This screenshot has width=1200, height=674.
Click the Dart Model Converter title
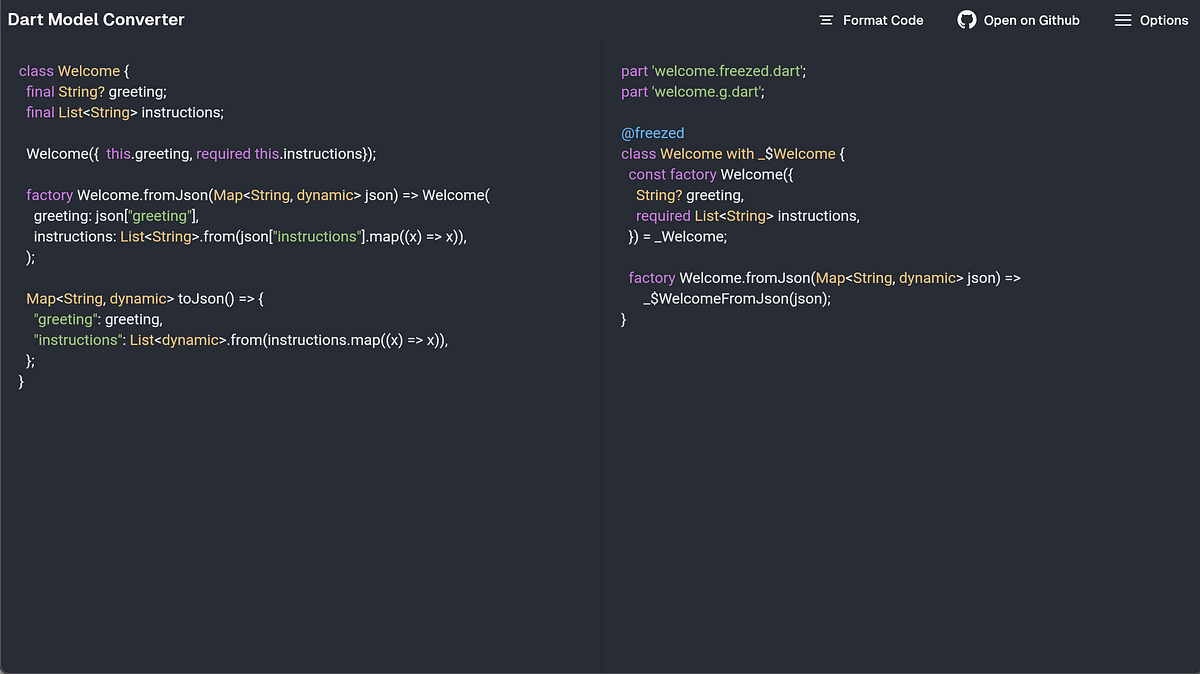point(96,19)
